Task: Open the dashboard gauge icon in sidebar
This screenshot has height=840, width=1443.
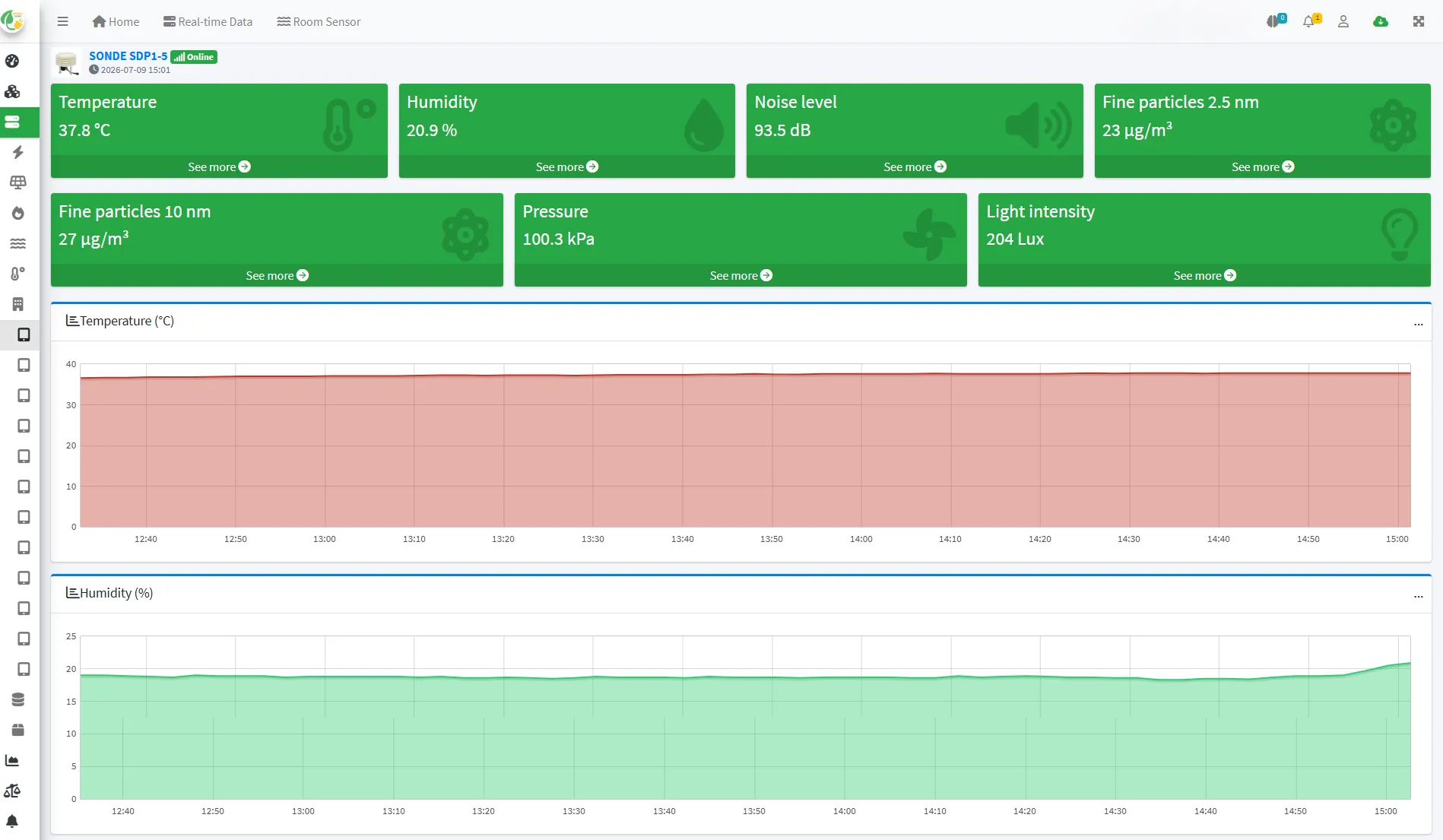Action: coord(12,61)
